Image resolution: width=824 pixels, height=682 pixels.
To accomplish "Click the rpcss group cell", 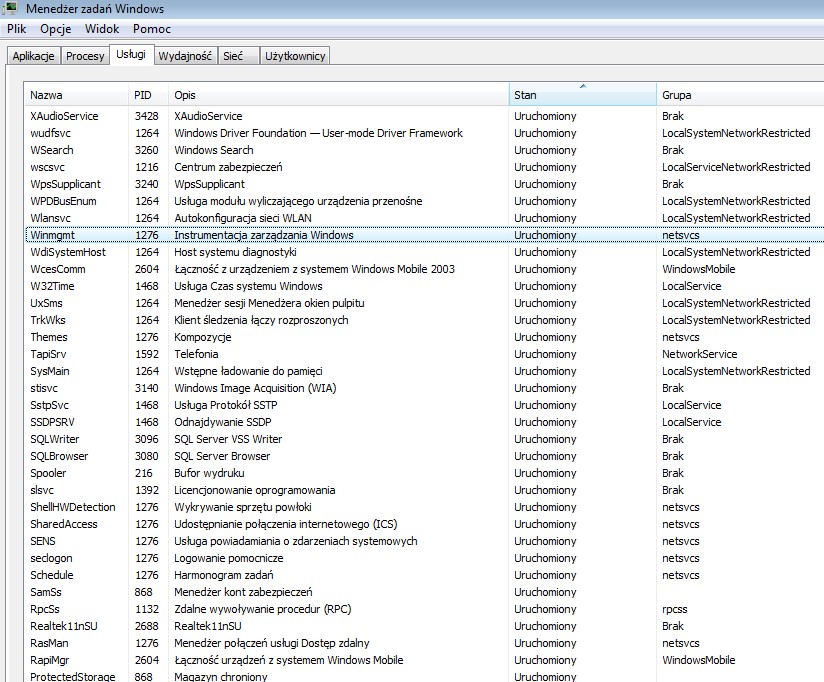I will click(675, 609).
